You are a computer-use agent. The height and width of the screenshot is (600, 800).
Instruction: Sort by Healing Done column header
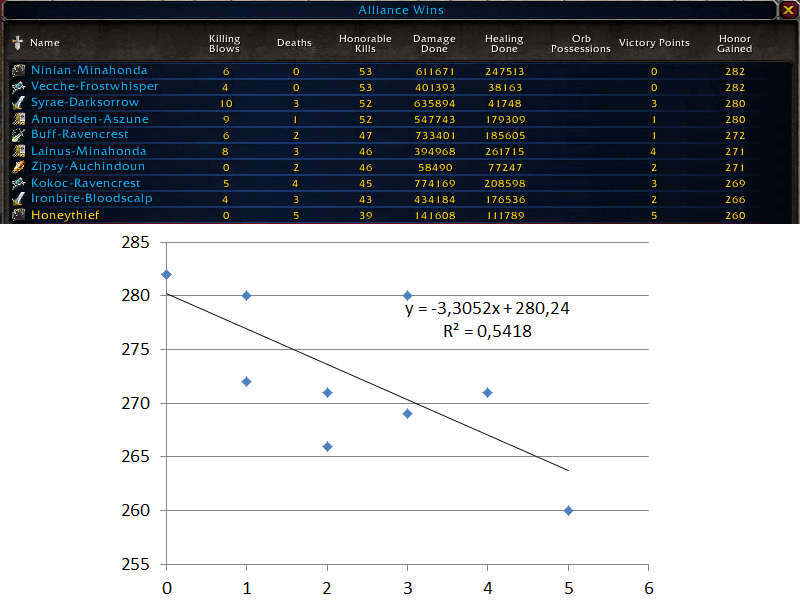(x=504, y=43)
